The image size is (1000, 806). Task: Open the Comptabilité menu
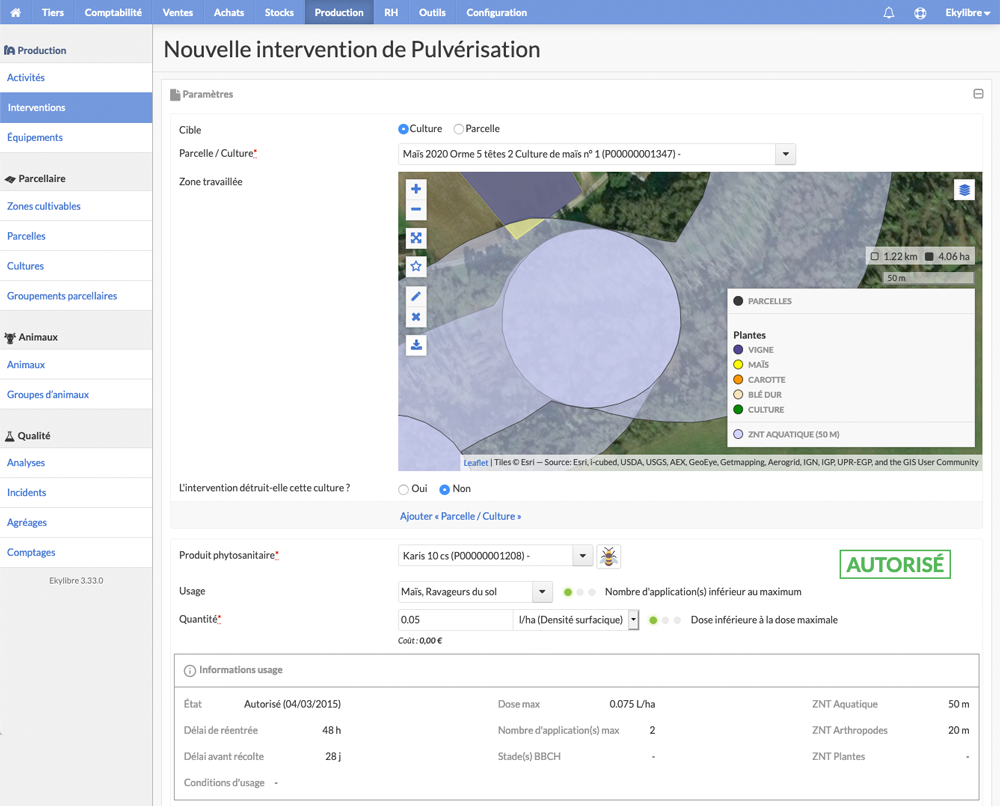click(x=113, y=13)
